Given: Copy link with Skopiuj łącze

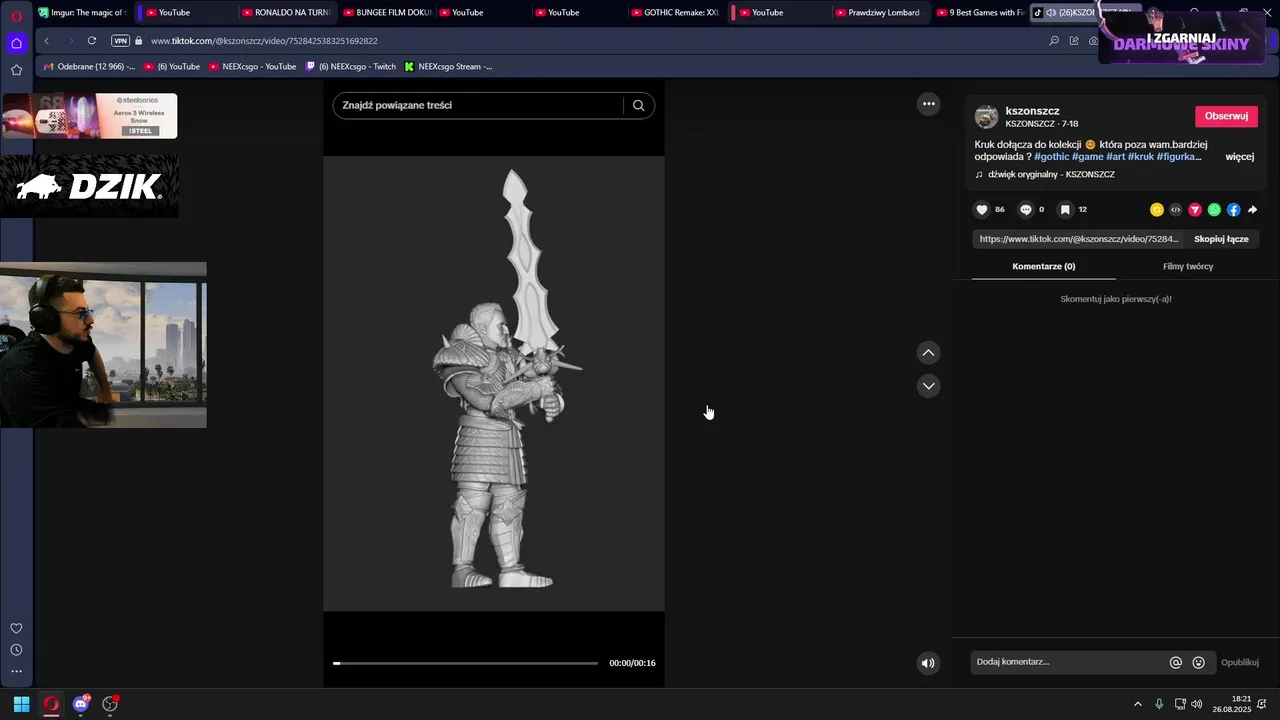Looking at the screenshot, I should pyautogui.click(x=1221, y=239).
